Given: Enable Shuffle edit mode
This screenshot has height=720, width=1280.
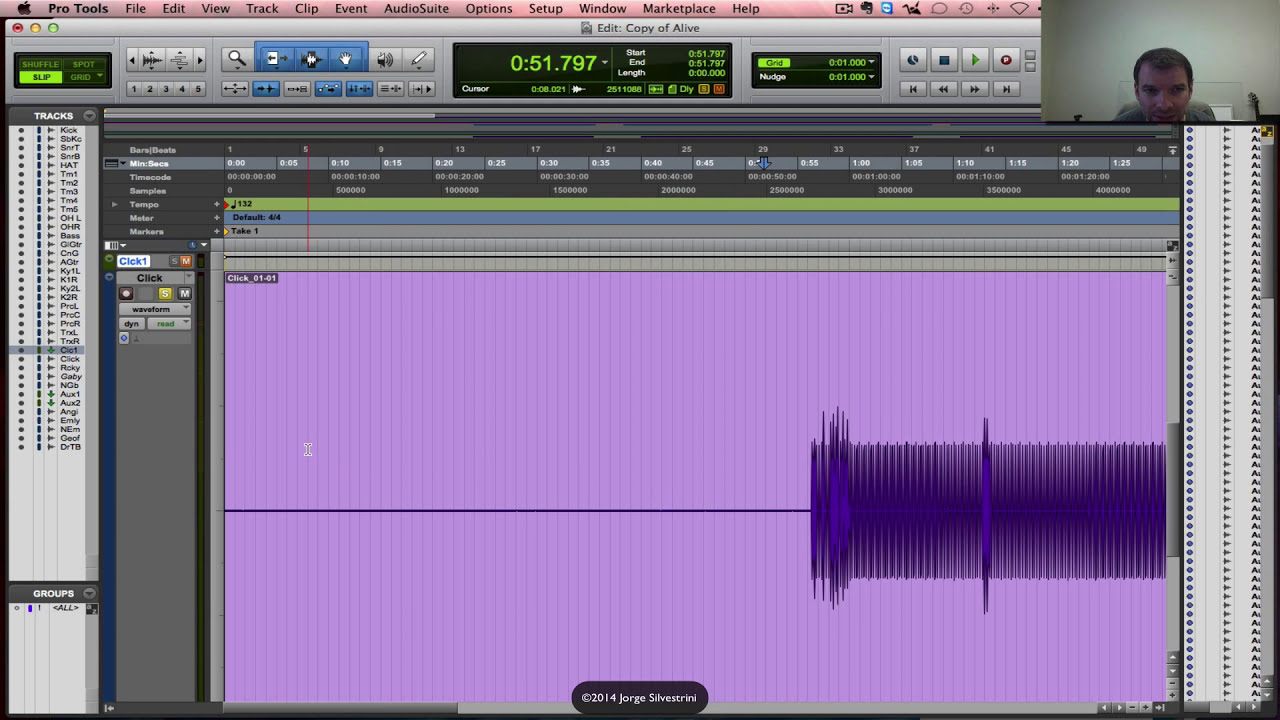Looking at the screenshot, I should [x=40, y=65].
